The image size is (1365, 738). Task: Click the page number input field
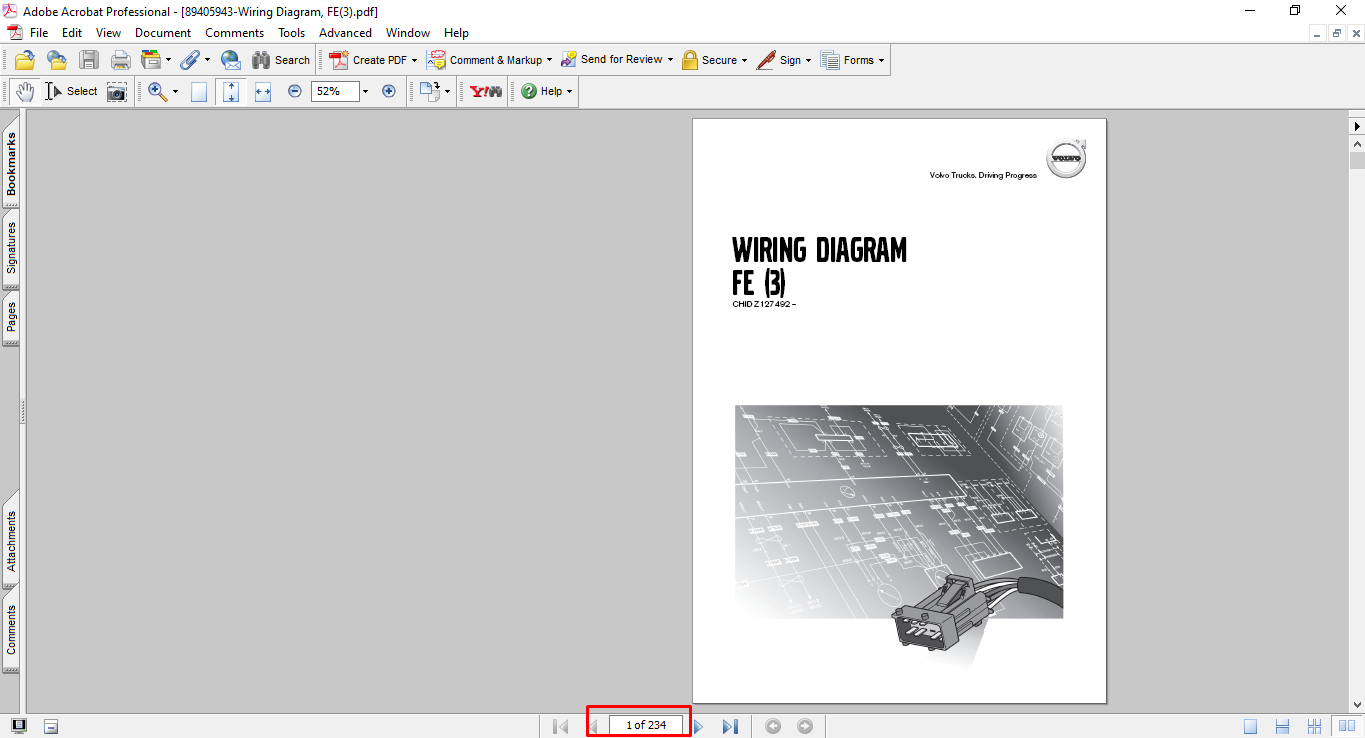[x=646, y=725]
